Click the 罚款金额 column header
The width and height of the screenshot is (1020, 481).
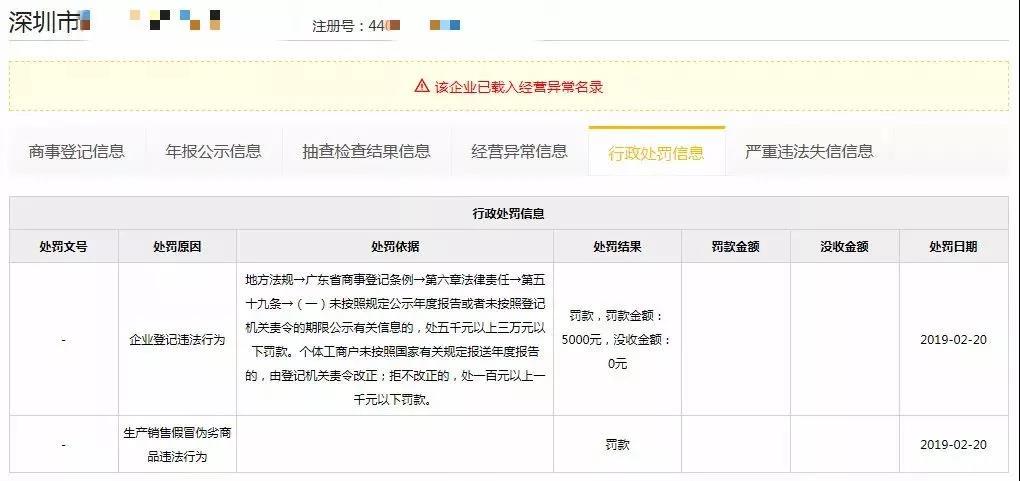735,247
